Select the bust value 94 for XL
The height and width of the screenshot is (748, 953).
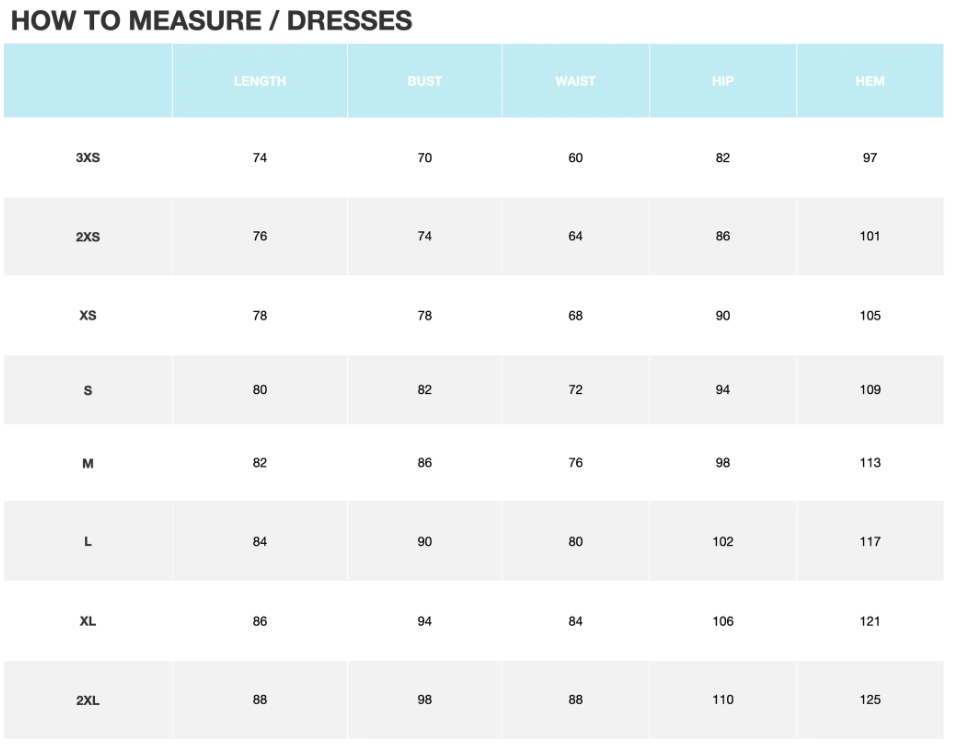[424, 621]
